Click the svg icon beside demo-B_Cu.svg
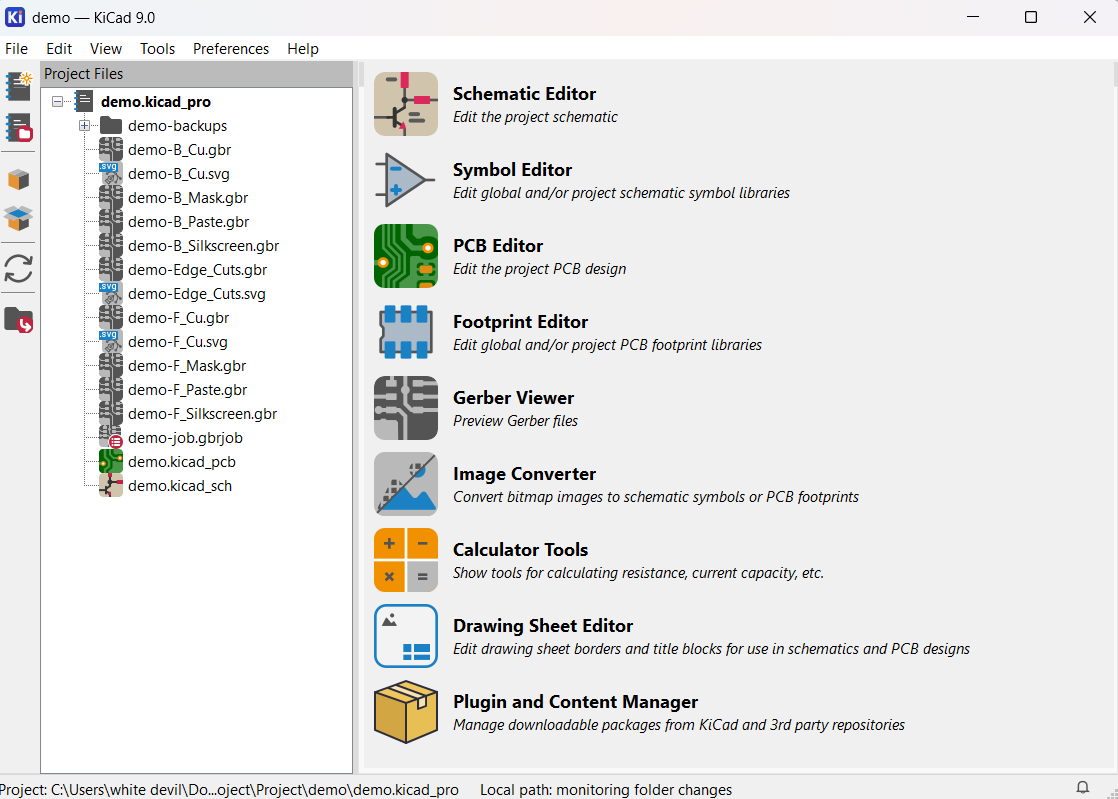 111,174
